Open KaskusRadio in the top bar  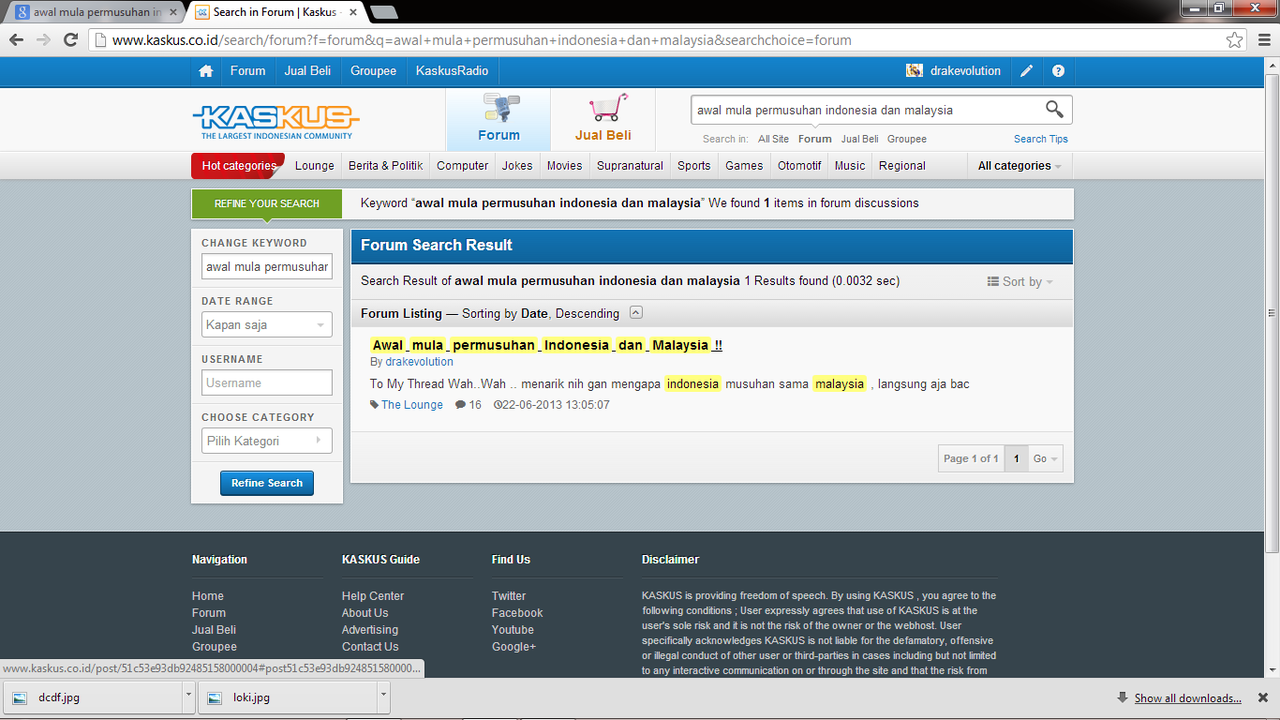click(x=452, y=71)
